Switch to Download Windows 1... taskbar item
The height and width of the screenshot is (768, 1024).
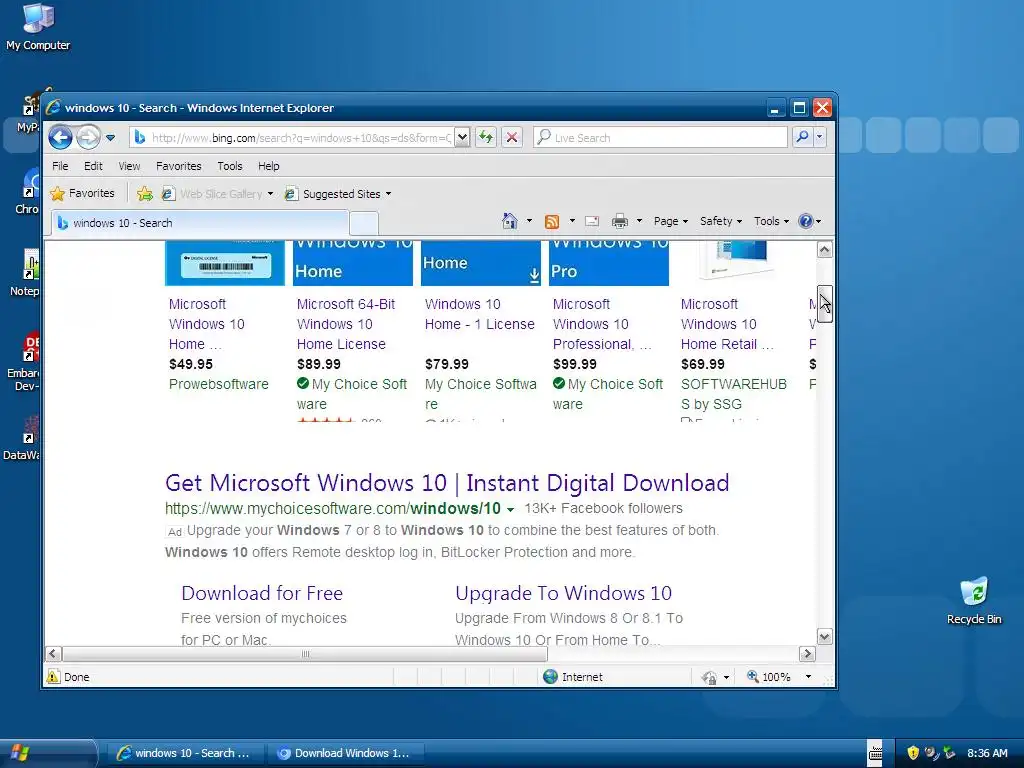345,753
